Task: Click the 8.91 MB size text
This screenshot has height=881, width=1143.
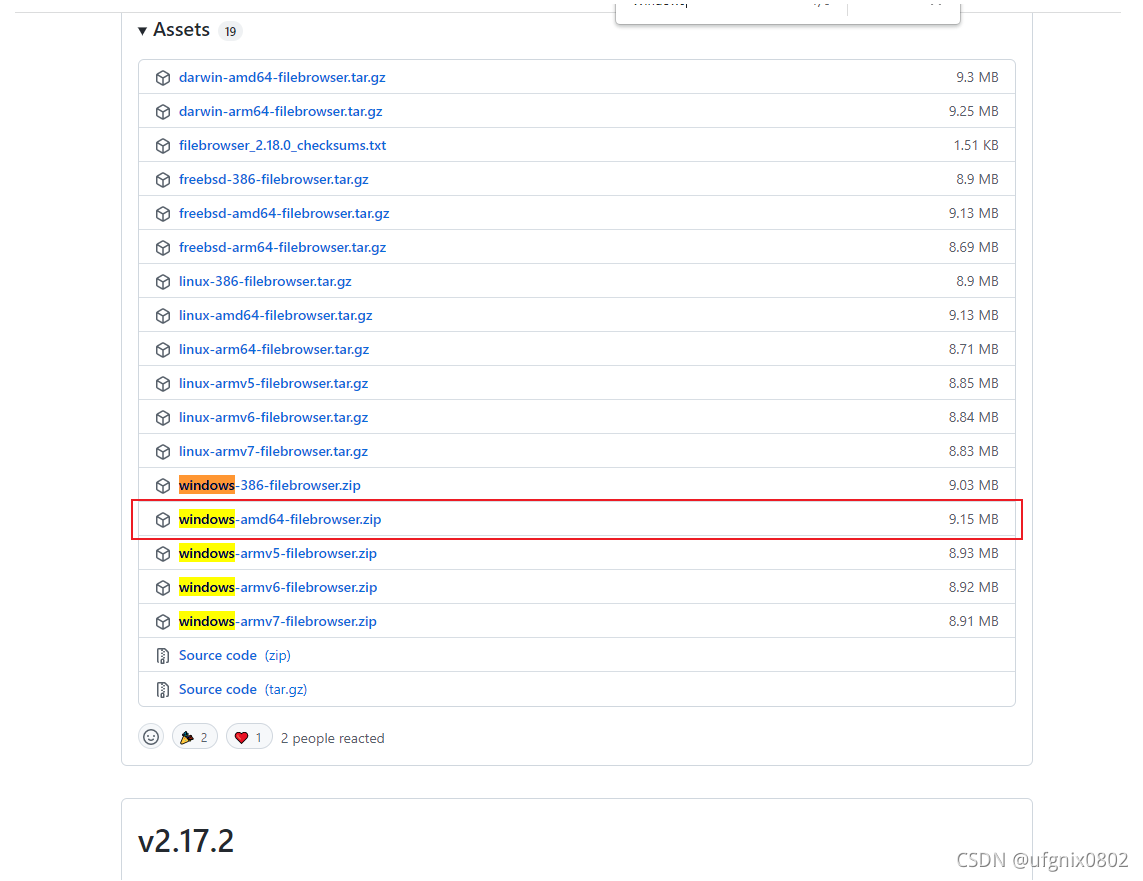Action: click(973, 622)
